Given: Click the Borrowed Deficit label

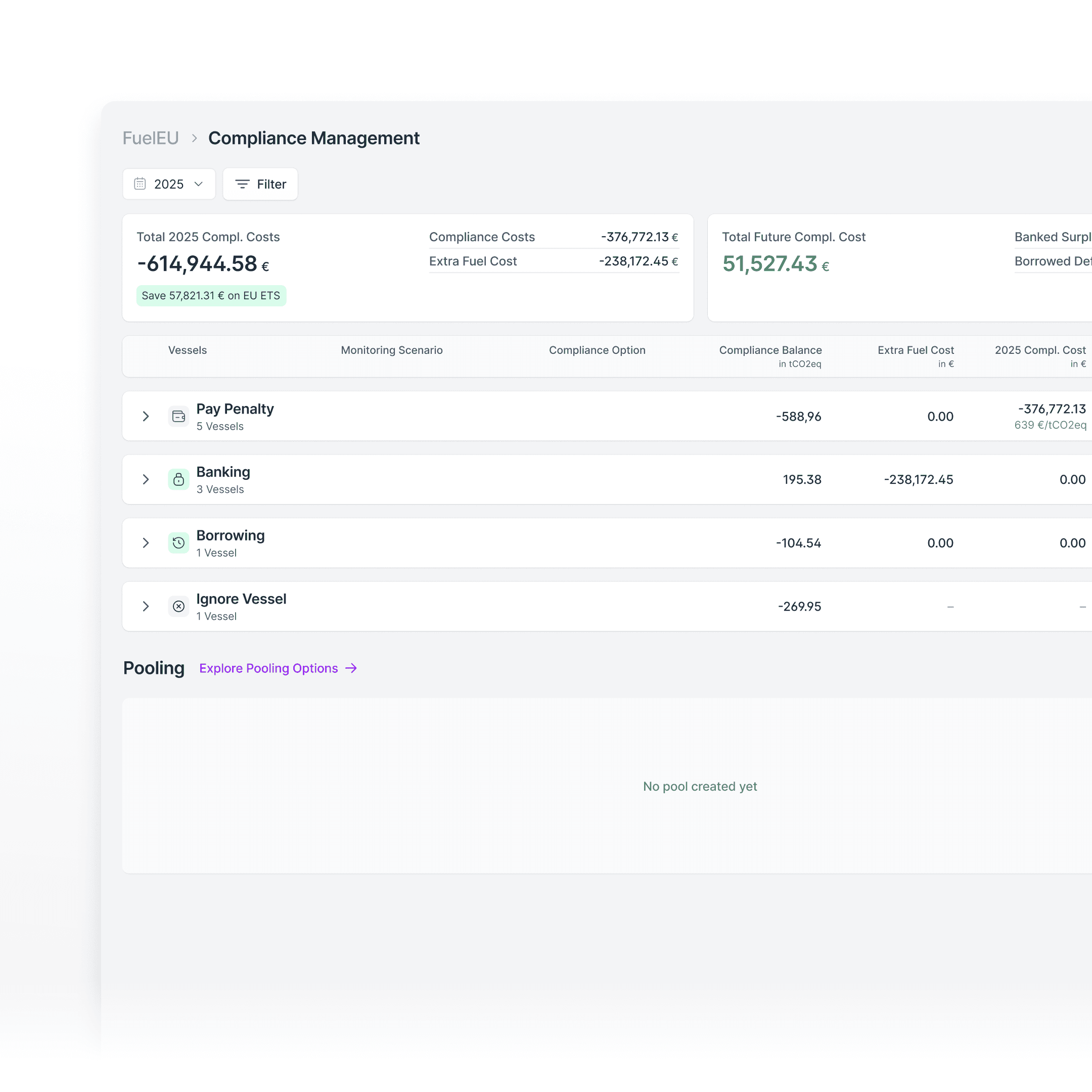Looking at the screenshot, I should pyautogui.click(x=1053, y=261).
